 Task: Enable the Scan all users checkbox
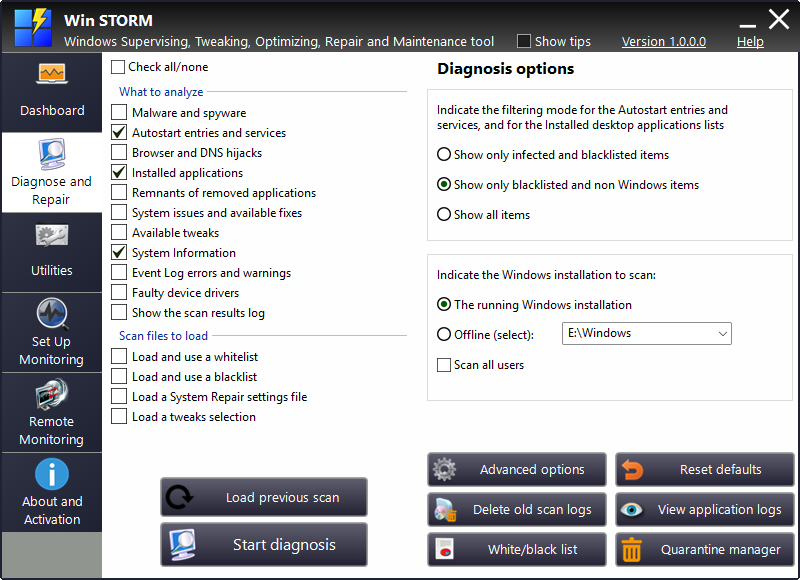click(x=444, y=365)
